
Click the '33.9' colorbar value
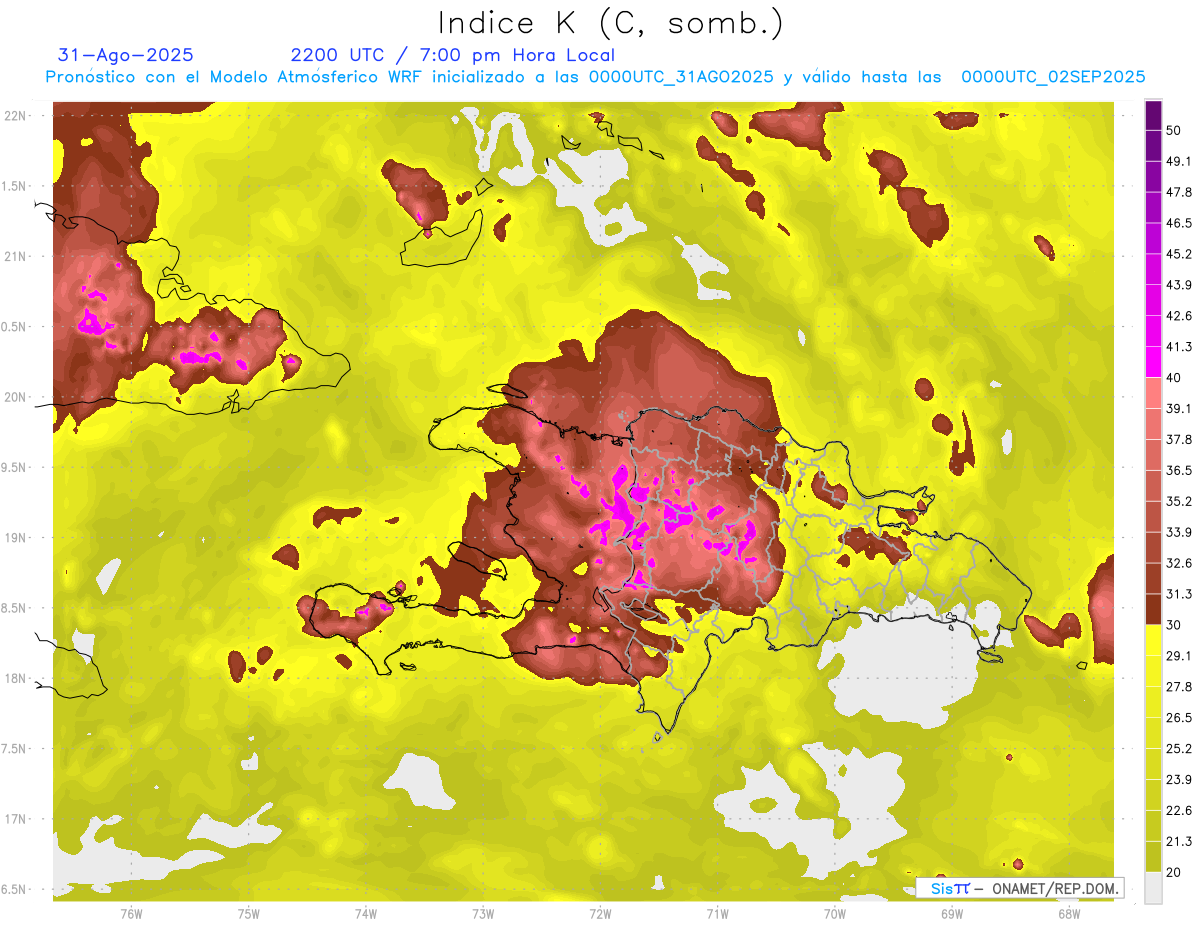[x=1178, y=532]
